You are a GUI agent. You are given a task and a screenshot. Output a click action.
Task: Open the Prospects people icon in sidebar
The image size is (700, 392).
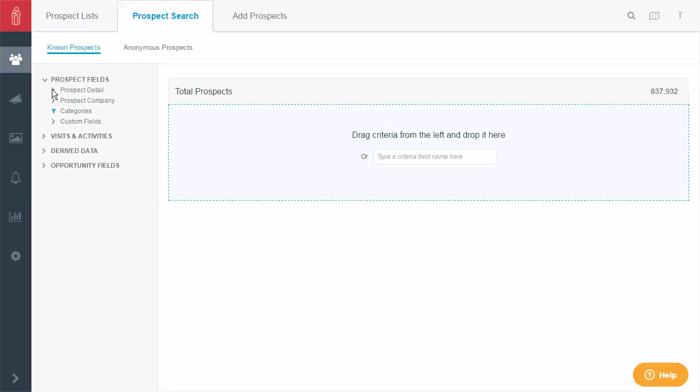tap(16, 59)
